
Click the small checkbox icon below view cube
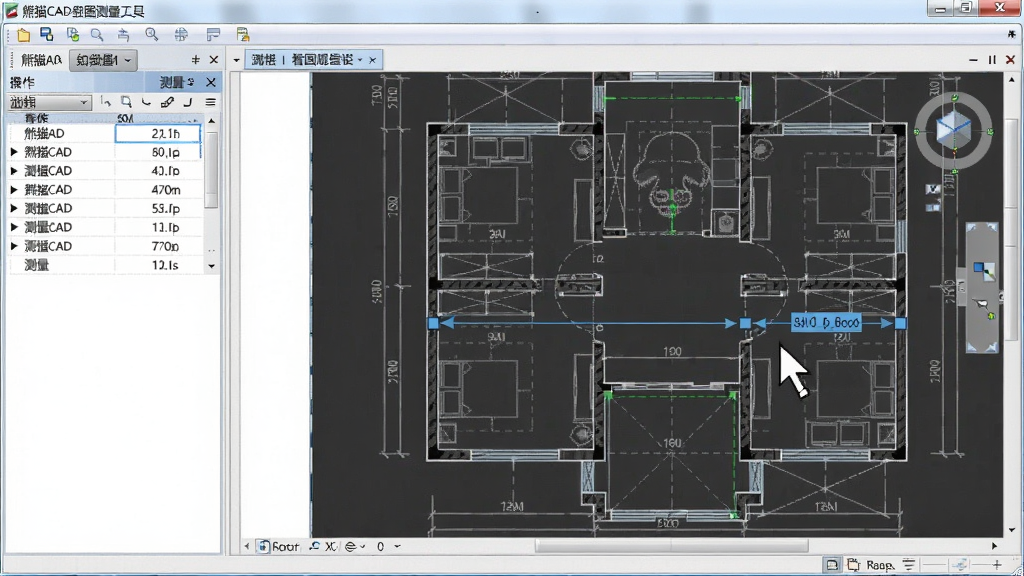[x=933, y=189]
